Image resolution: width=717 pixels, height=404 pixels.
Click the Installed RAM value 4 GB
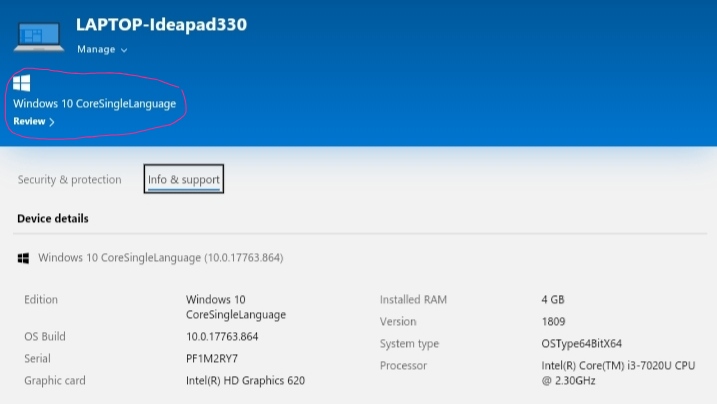(553, 300)
